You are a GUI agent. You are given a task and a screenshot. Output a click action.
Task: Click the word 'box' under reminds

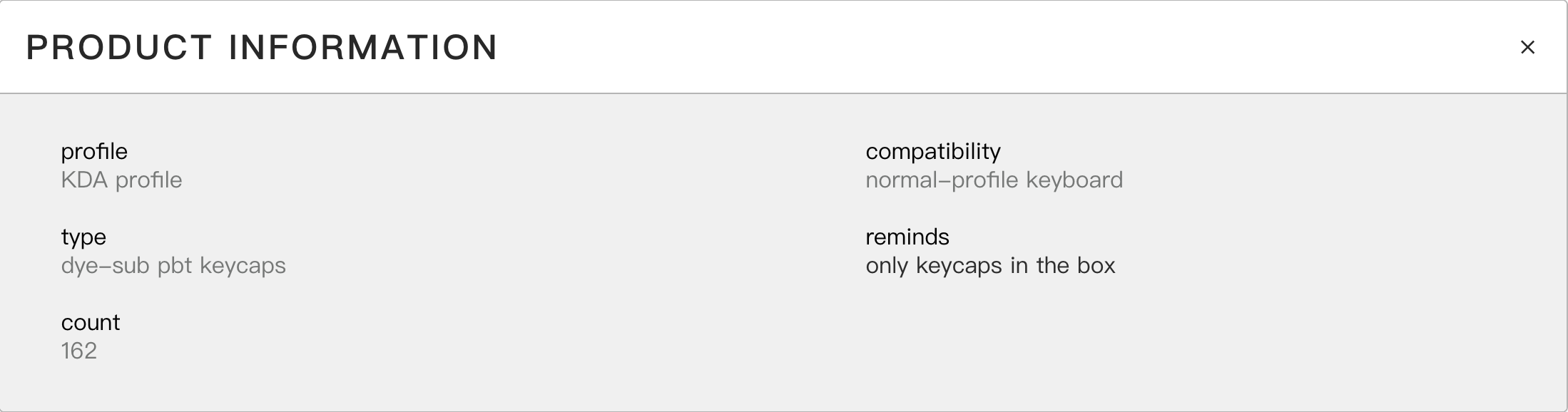[x=1096, y=265]
